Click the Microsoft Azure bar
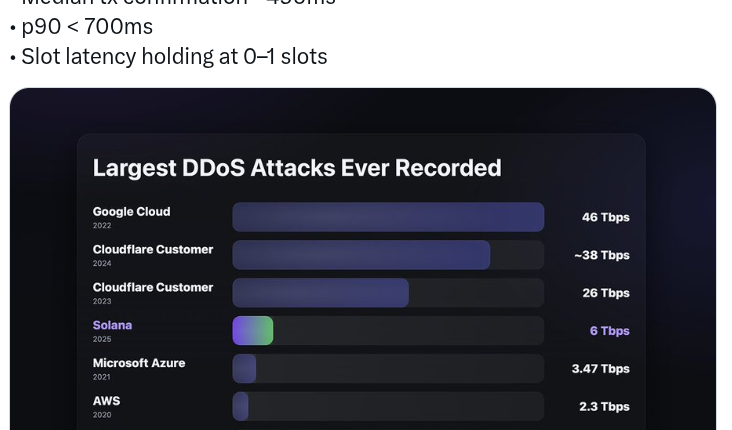 (245, 369)
